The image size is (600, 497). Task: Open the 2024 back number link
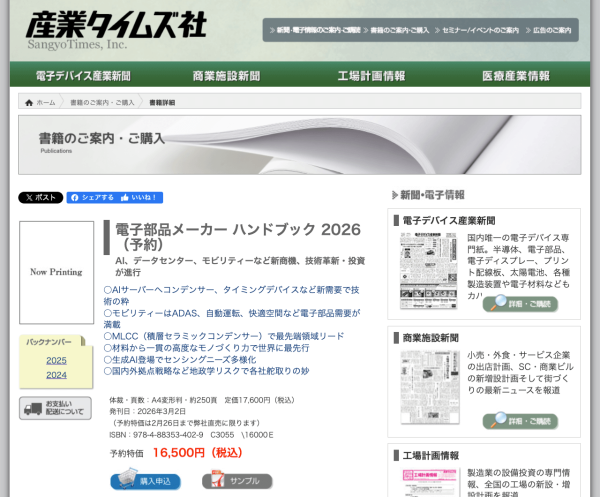(x=56, y=375)
